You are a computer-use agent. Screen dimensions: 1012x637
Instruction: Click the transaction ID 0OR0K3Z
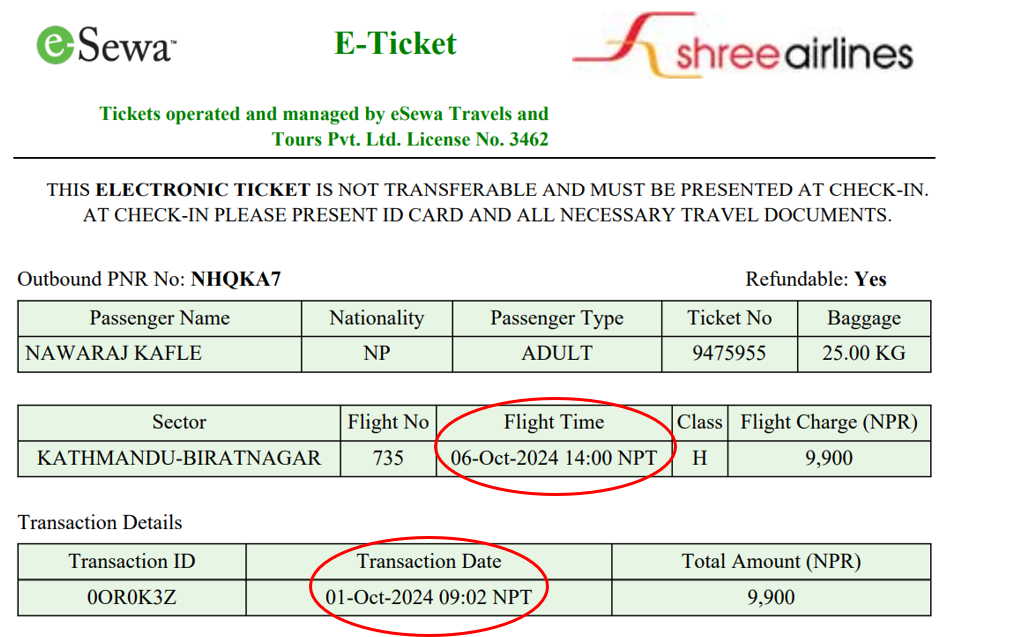coord(131,597)
